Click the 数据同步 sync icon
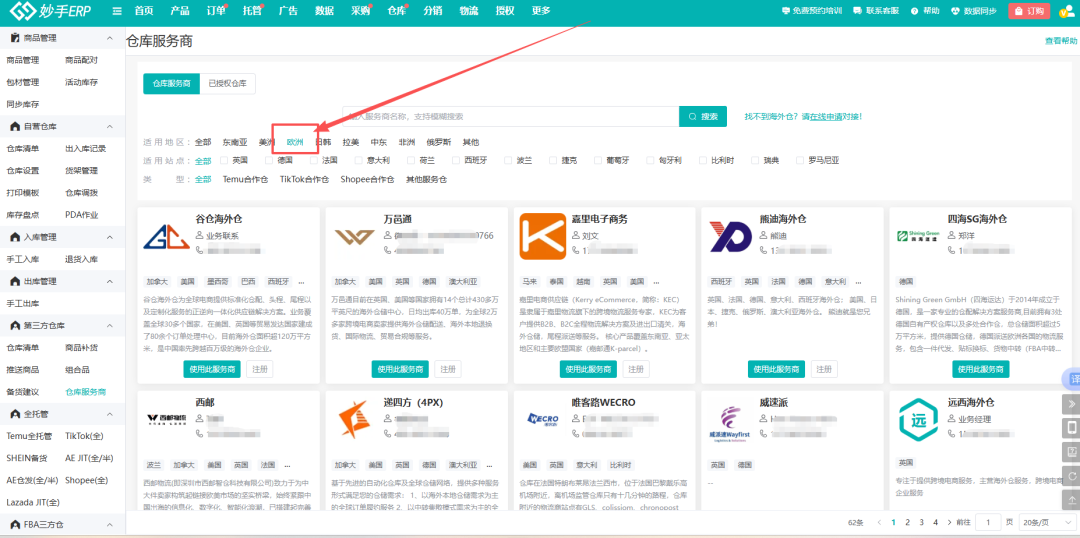1080x538 pixels. [955, 11]
